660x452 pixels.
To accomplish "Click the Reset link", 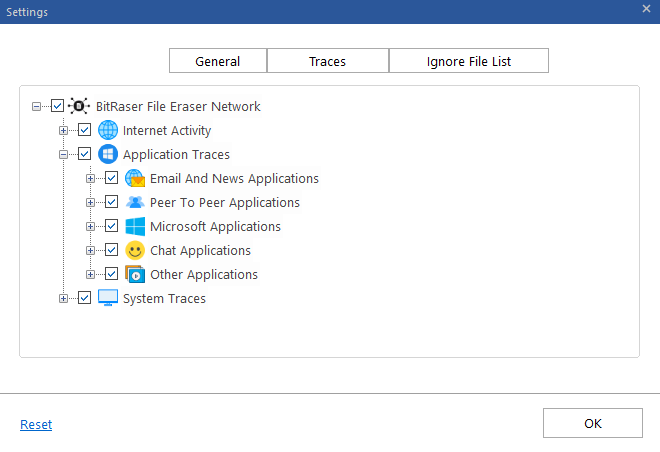I will click(x=36, y=424).
